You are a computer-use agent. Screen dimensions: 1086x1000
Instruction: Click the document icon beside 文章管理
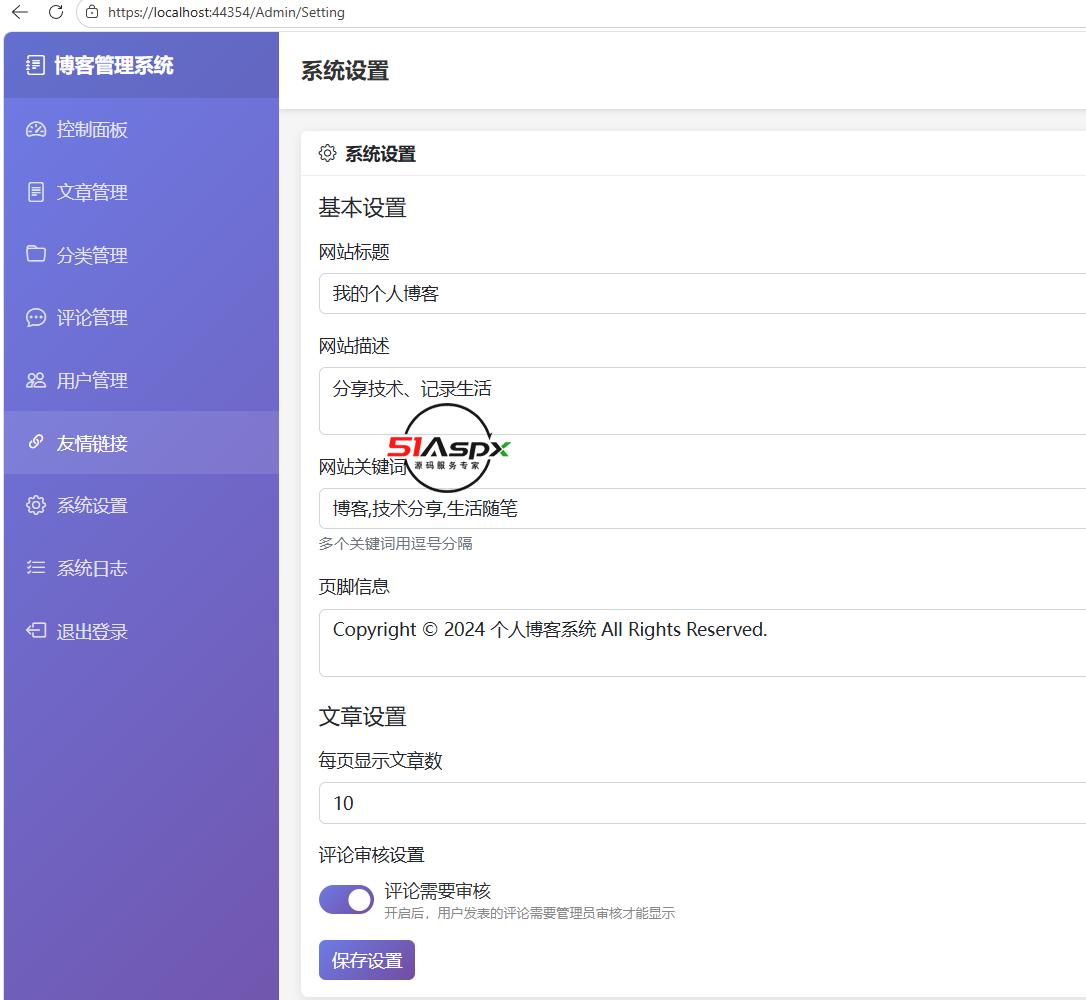(36, 192)
